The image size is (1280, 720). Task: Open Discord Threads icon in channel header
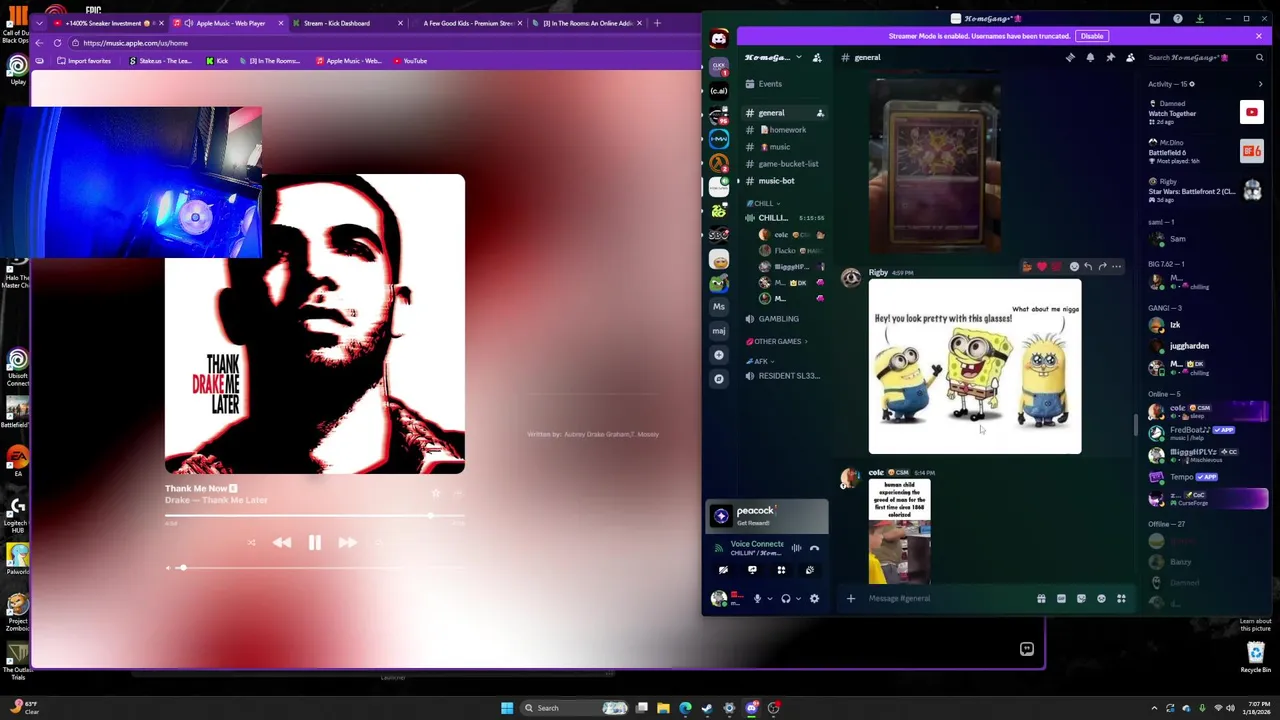pos(1070,58)
